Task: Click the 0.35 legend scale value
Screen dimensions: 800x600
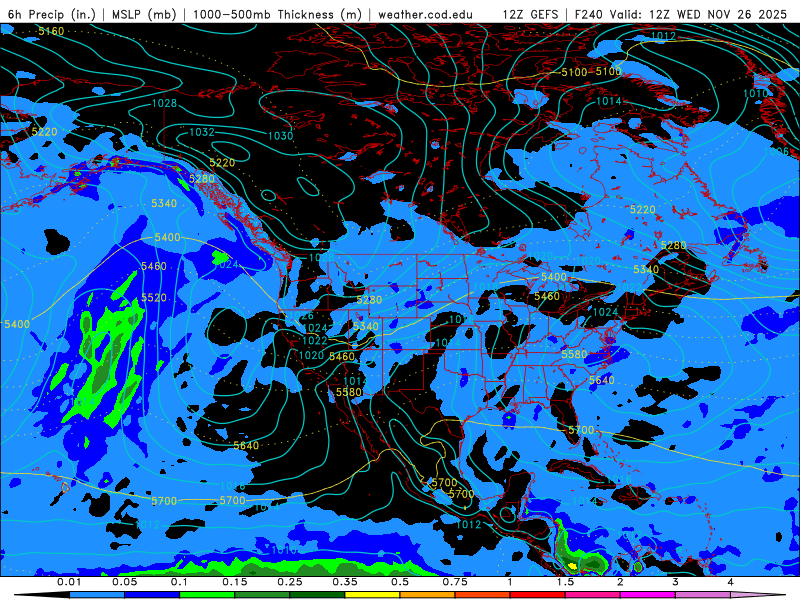Action: (345, 582)
